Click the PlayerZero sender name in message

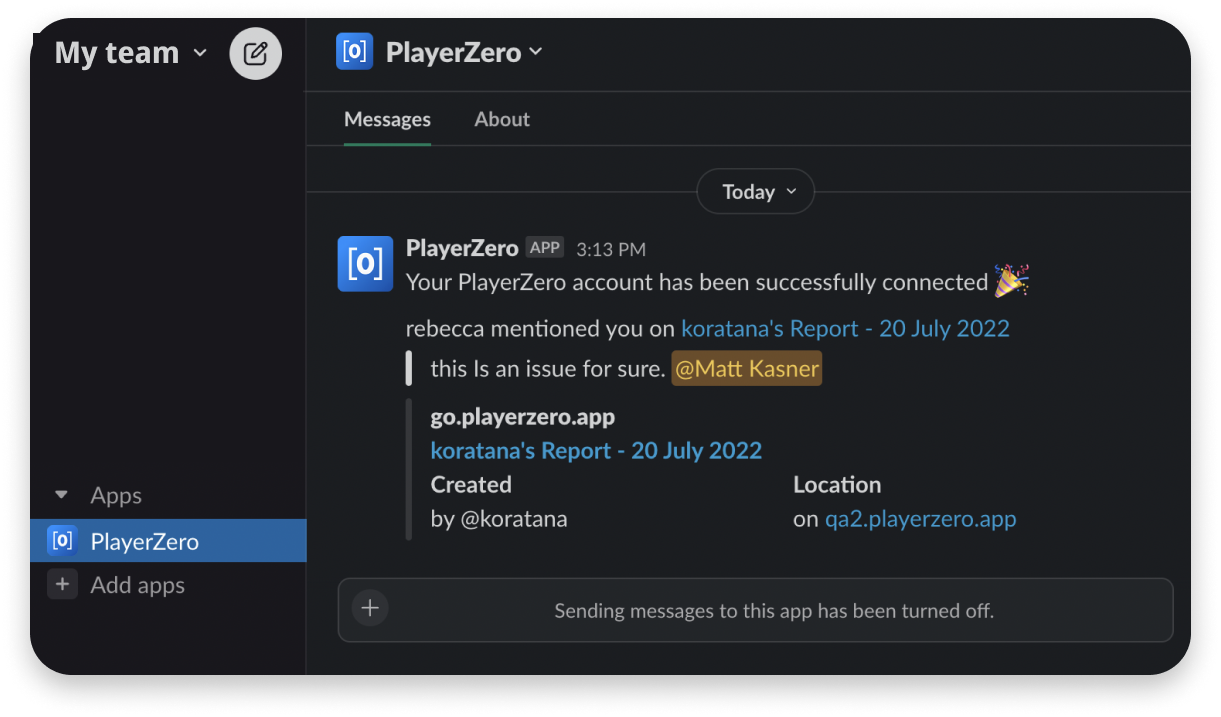point(462,248)
